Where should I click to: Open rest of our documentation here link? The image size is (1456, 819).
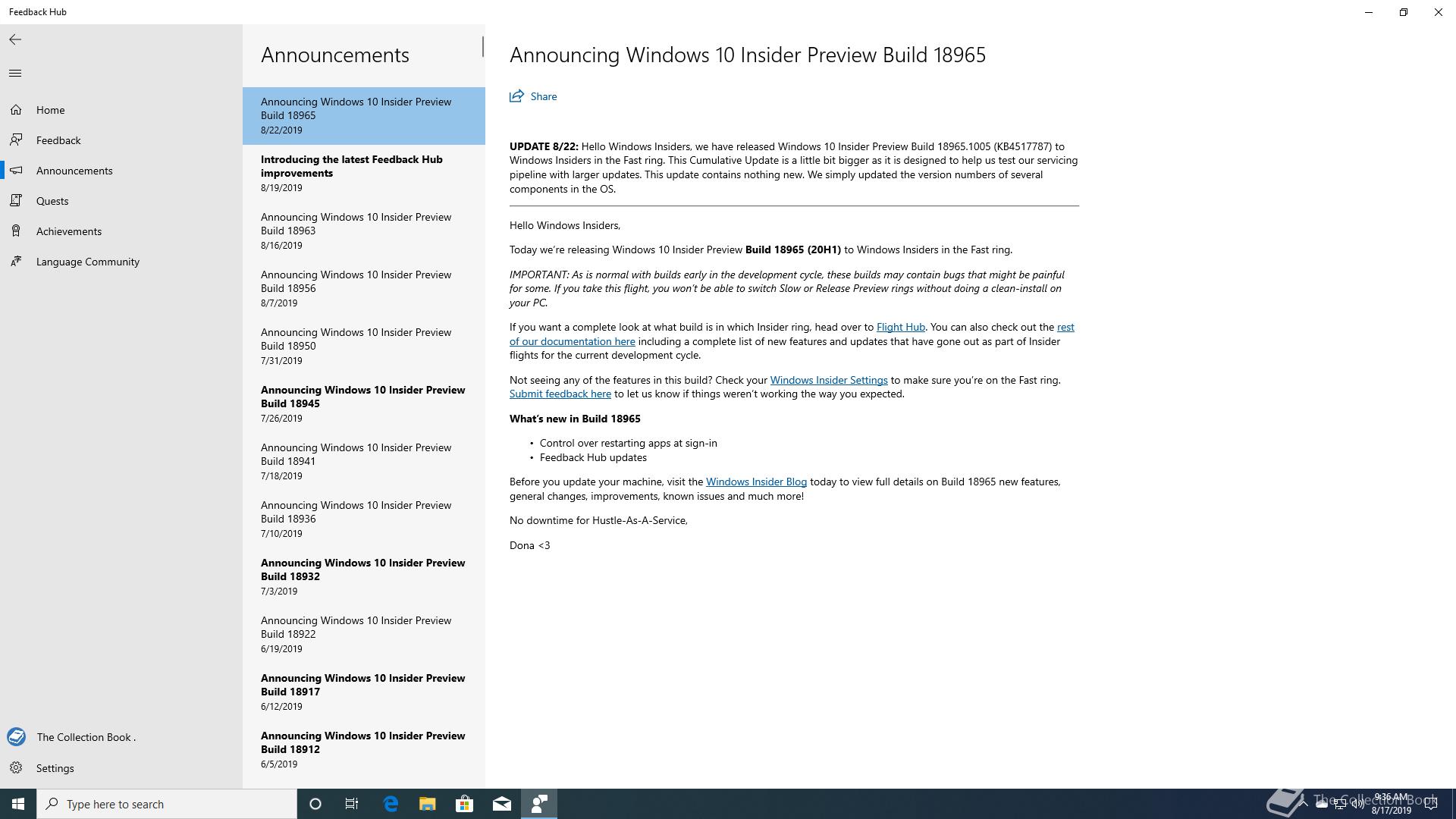tap(572, 341)
